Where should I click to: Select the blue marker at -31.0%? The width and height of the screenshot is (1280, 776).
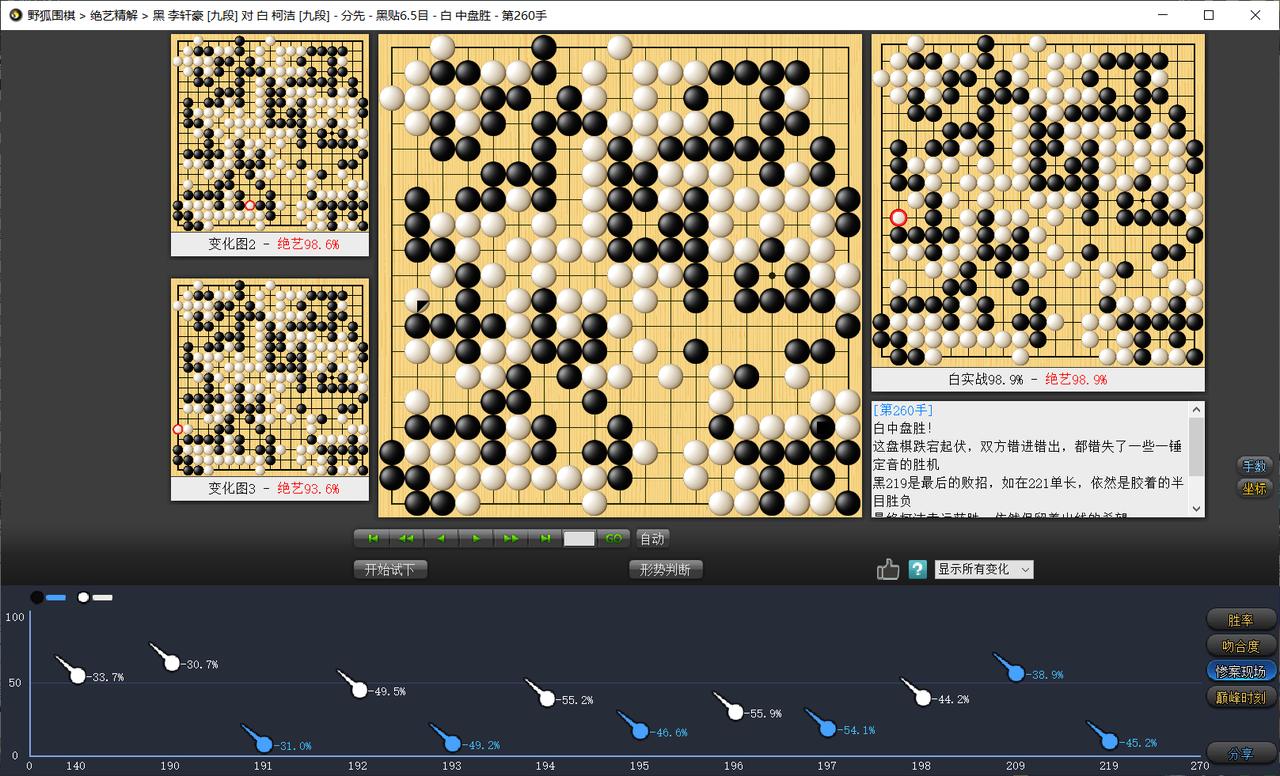264,744
